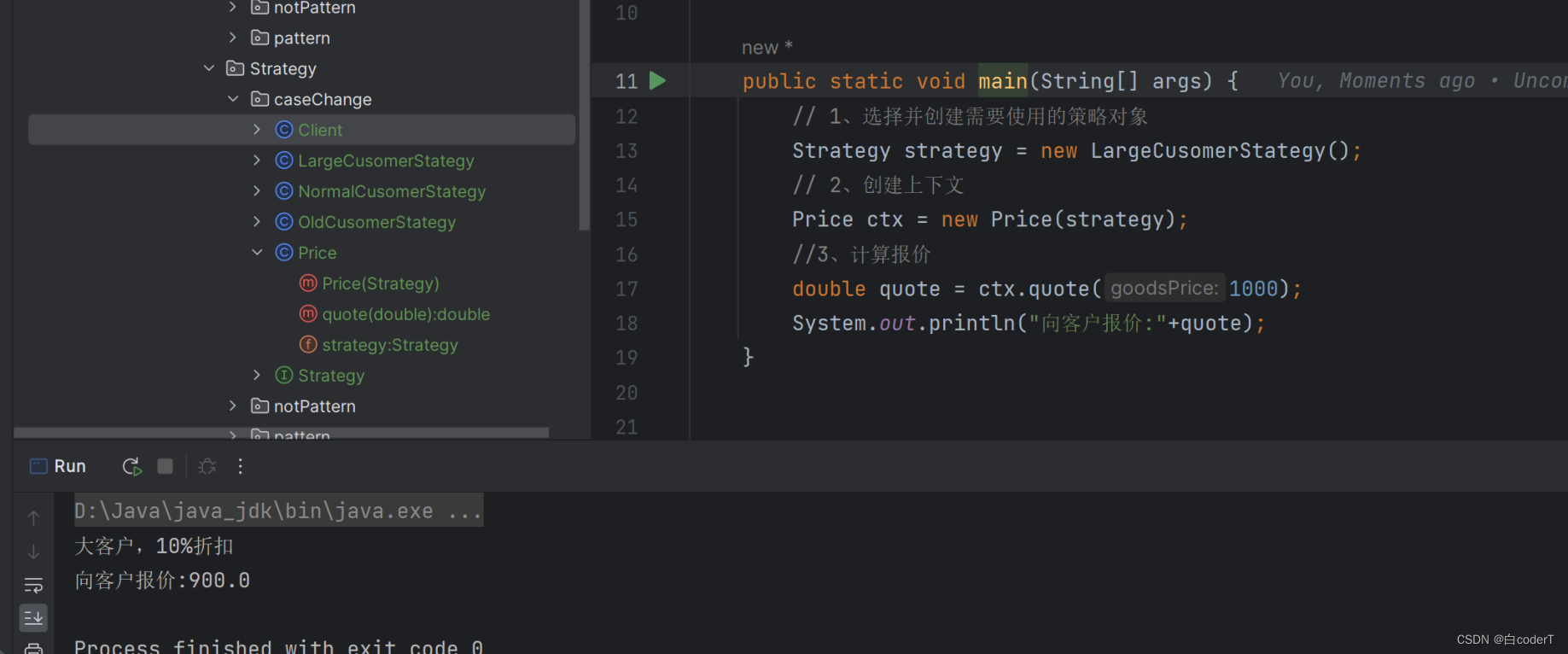
Task: Click the Strategy interface icon
Action: (x=284, y=376)
